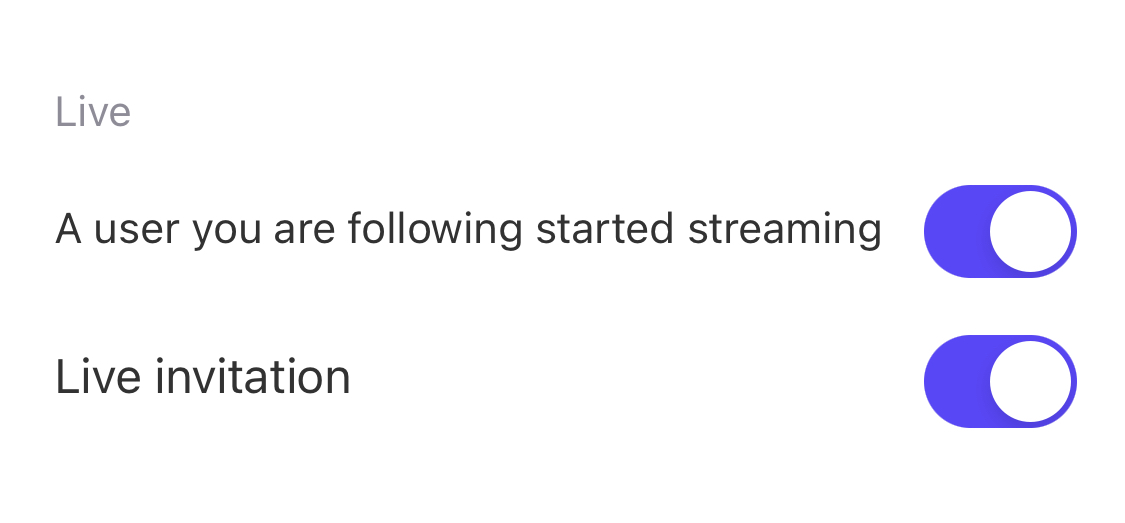Click the word 'invitation' in second row
Image resolution: width=1125 pixels, height=523 pixels.
pyautogui.click(x=253, y=377)
